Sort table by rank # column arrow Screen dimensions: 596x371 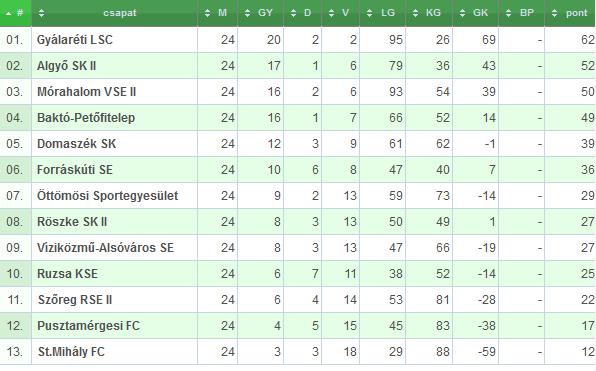pos(8,13)
